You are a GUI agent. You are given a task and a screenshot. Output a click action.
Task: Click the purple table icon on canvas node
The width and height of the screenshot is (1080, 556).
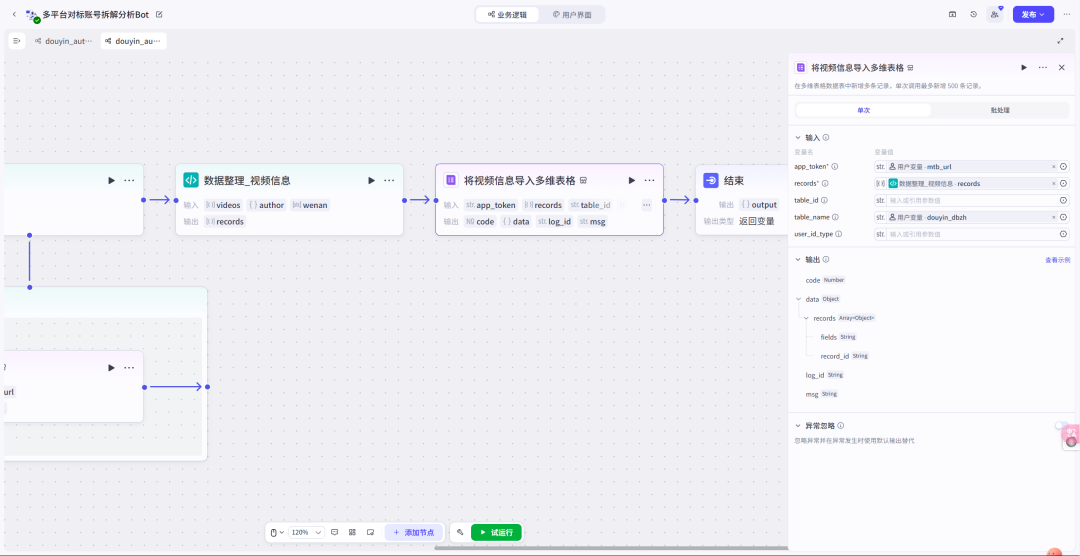[x=451, y=180]
